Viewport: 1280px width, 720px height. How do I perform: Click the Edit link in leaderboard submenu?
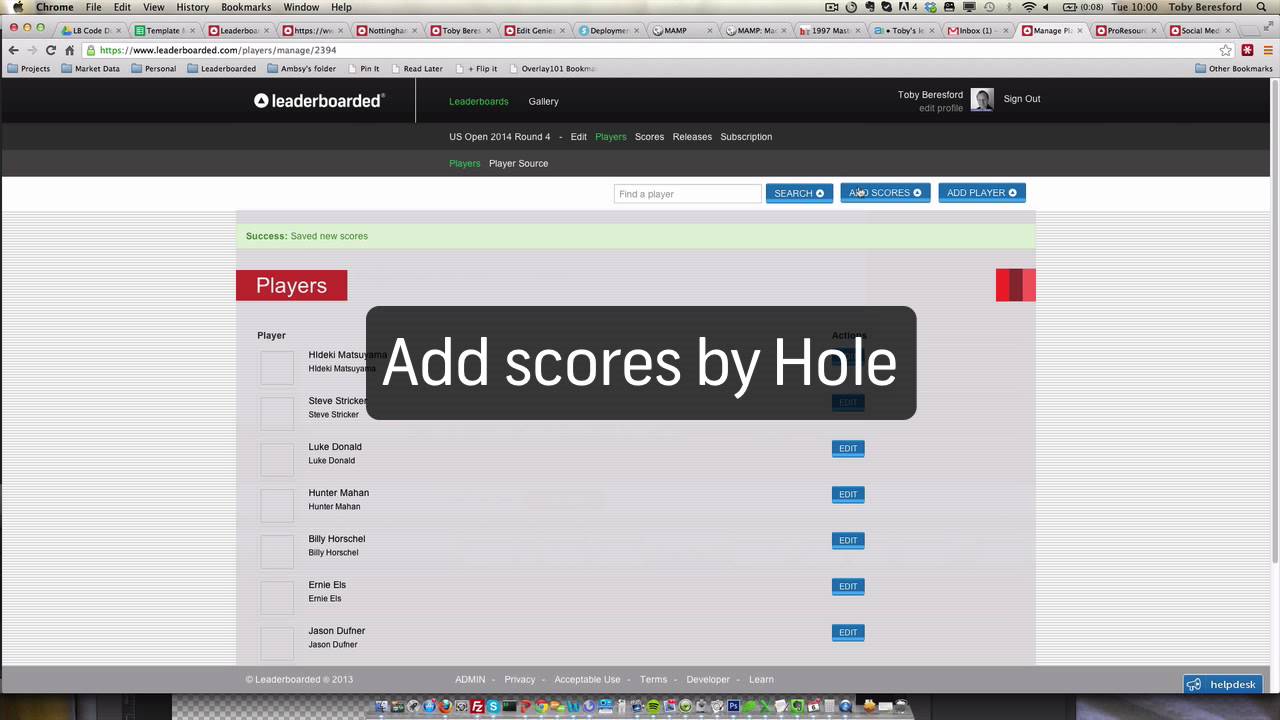click(578, 137)
